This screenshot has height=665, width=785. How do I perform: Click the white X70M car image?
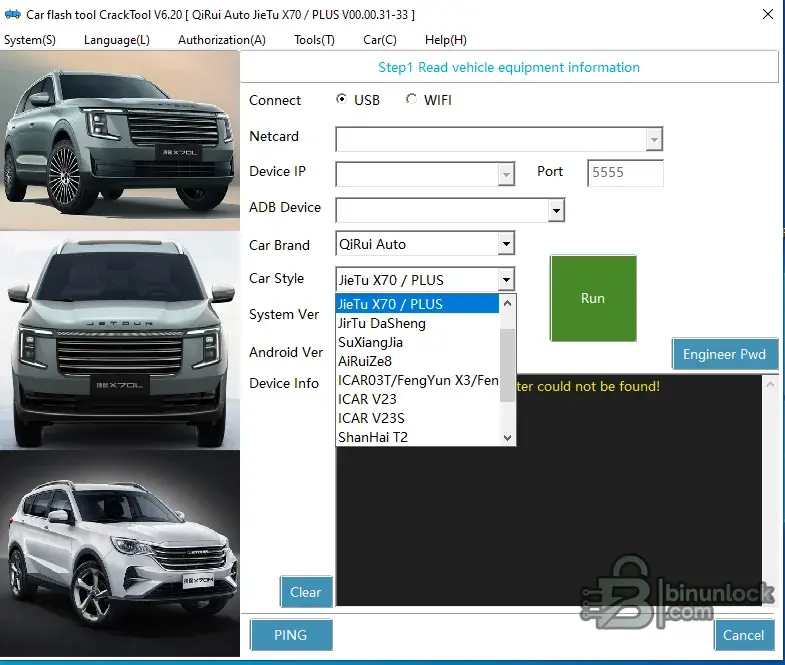pyautogui.click(x=120, y=553)
